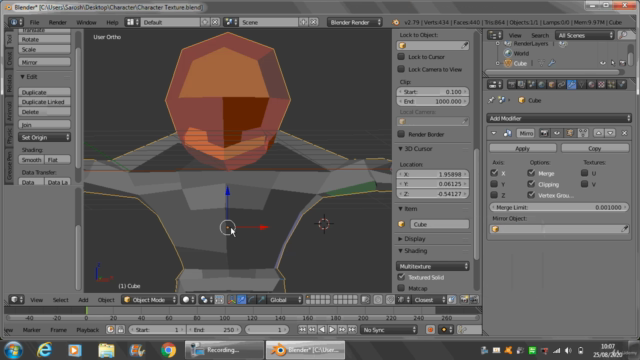The width and height of the screenshot is (640, 360).
Task: Move Mirror modifier up in stack
Action: (598, 133)
